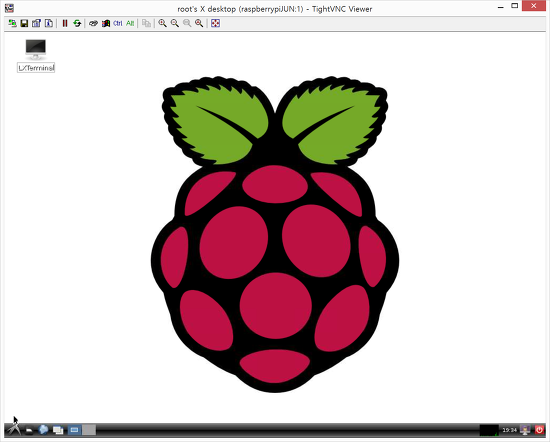
Task: Open the LXTerminal desktop icon
Action: (36, 49)
